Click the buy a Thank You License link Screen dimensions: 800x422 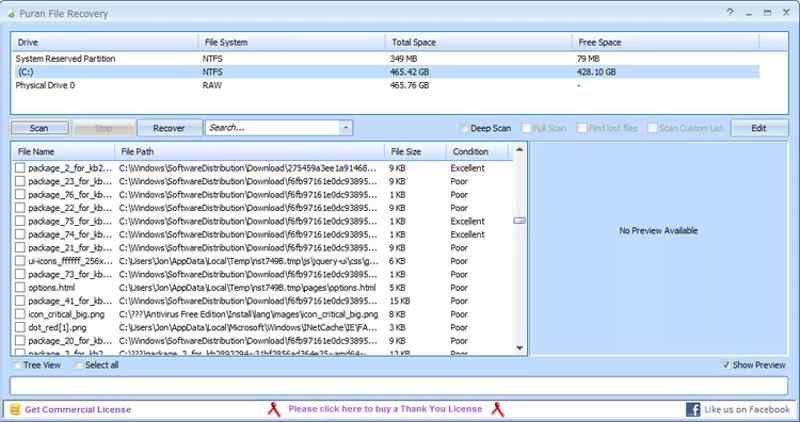[x=385, y=409]
